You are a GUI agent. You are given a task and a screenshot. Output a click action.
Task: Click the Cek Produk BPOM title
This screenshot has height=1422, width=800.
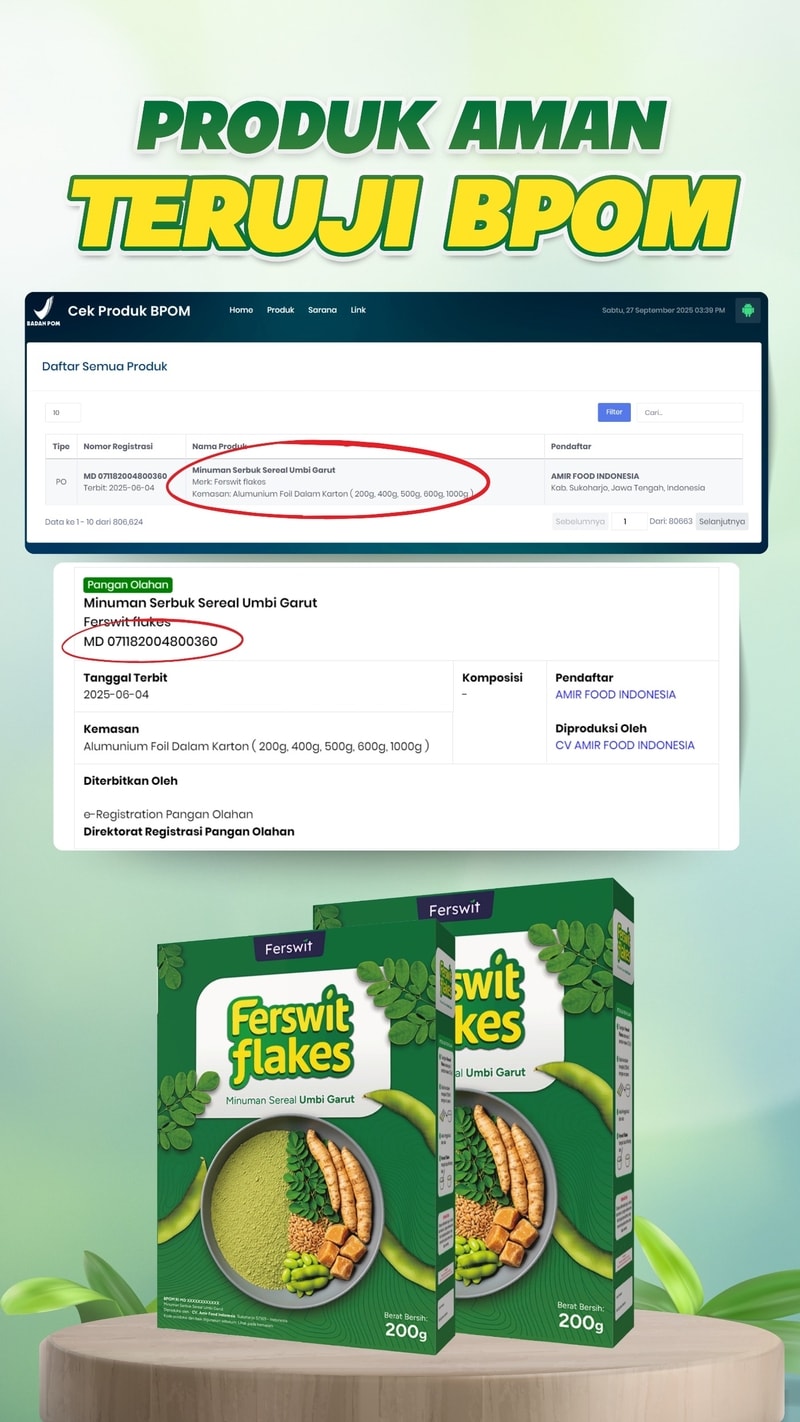pos(129,311)
